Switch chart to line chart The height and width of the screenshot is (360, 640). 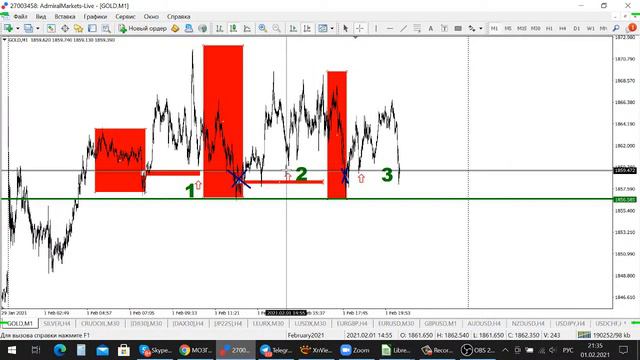tap(247, 28)
